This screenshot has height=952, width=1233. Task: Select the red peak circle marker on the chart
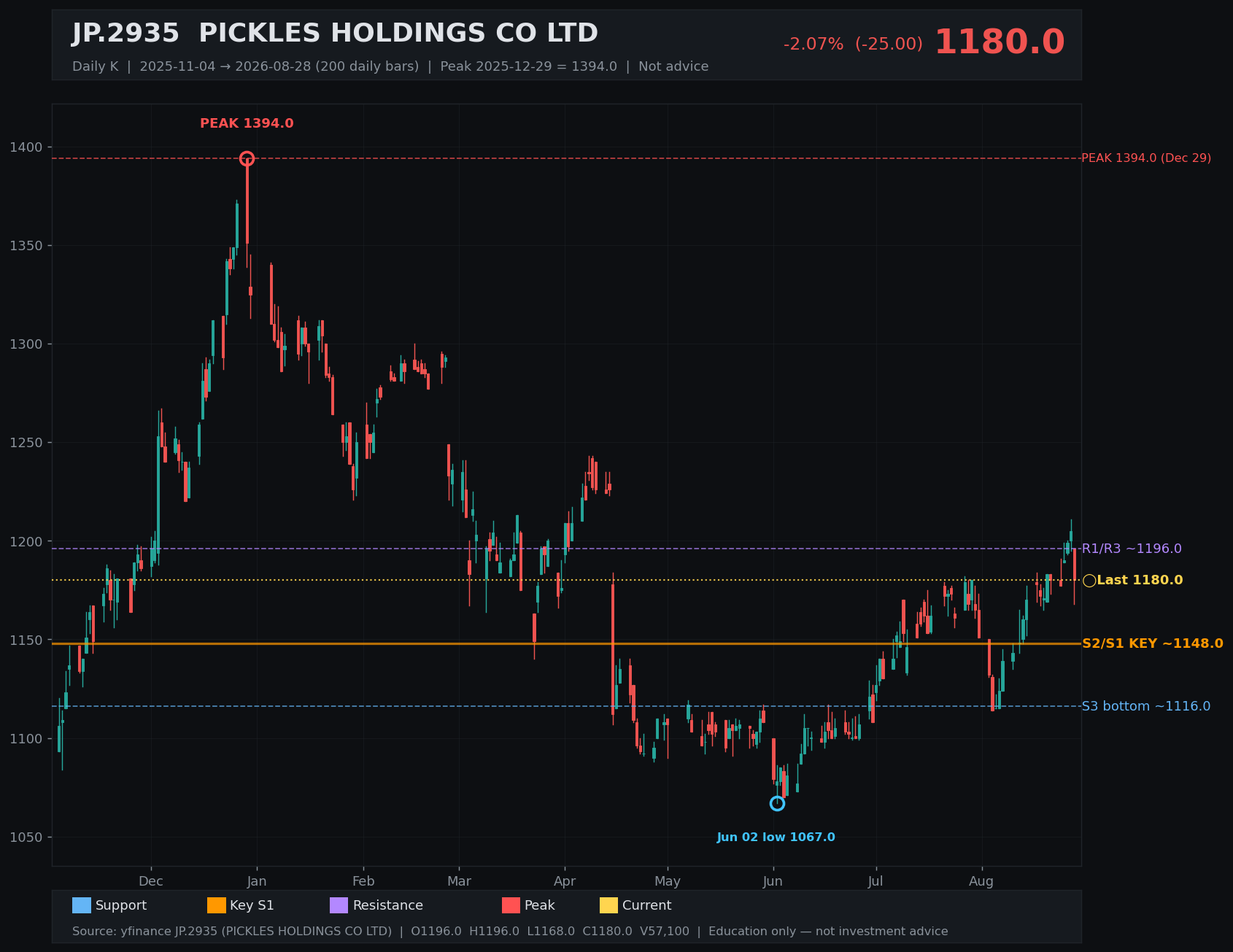pyautogui.click(x=247, y=158)
